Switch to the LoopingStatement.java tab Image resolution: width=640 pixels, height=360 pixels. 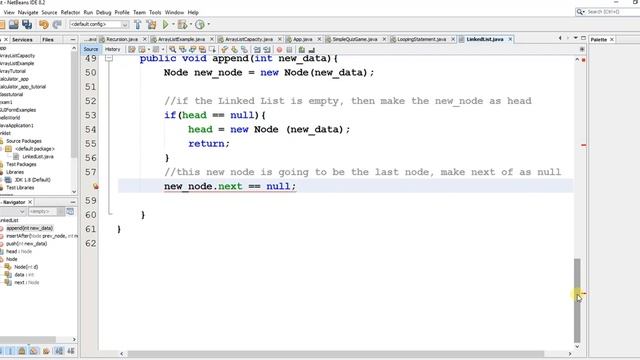point(421,39)
